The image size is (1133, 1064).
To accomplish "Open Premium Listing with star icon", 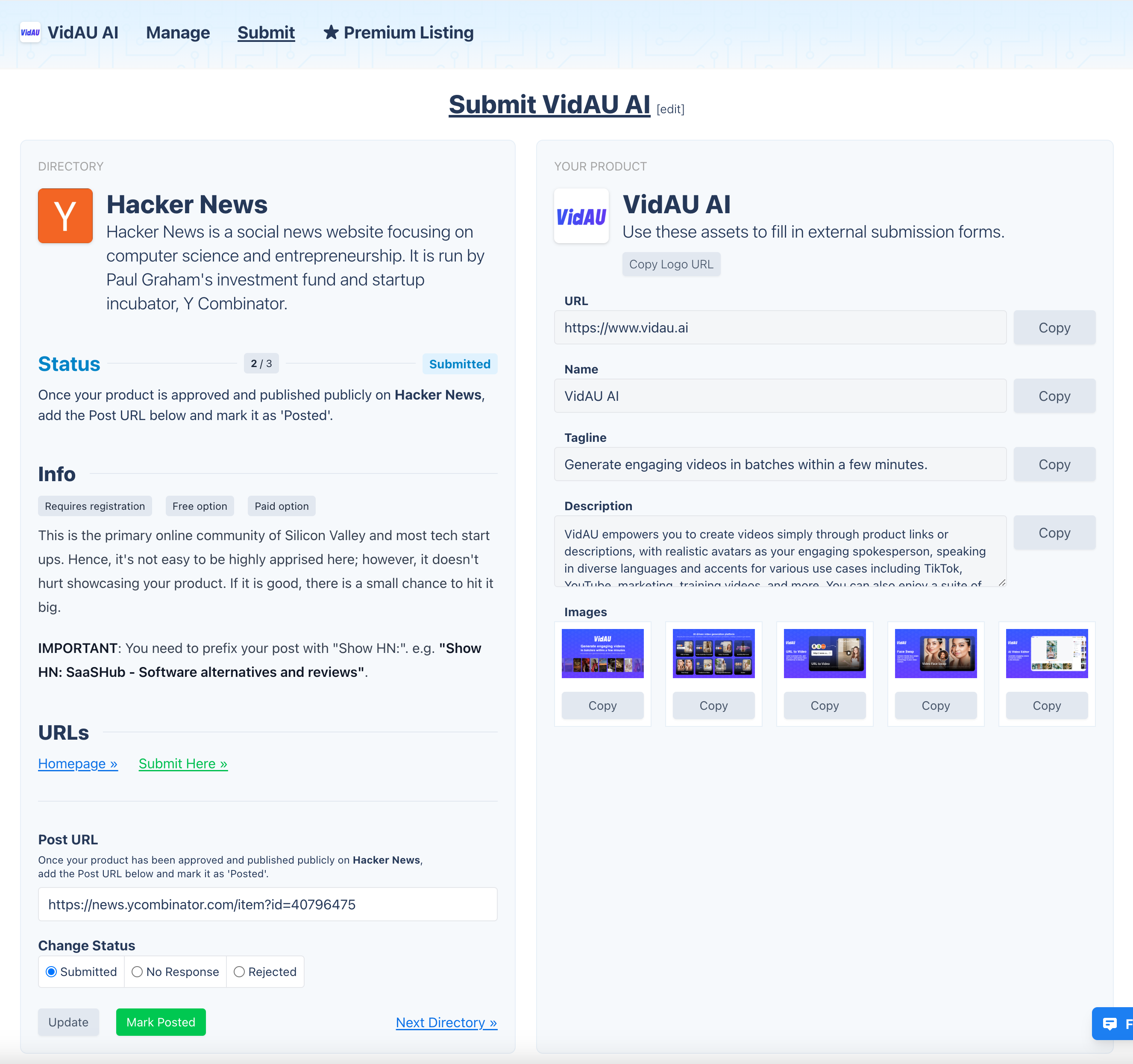I will click(398, 32).
